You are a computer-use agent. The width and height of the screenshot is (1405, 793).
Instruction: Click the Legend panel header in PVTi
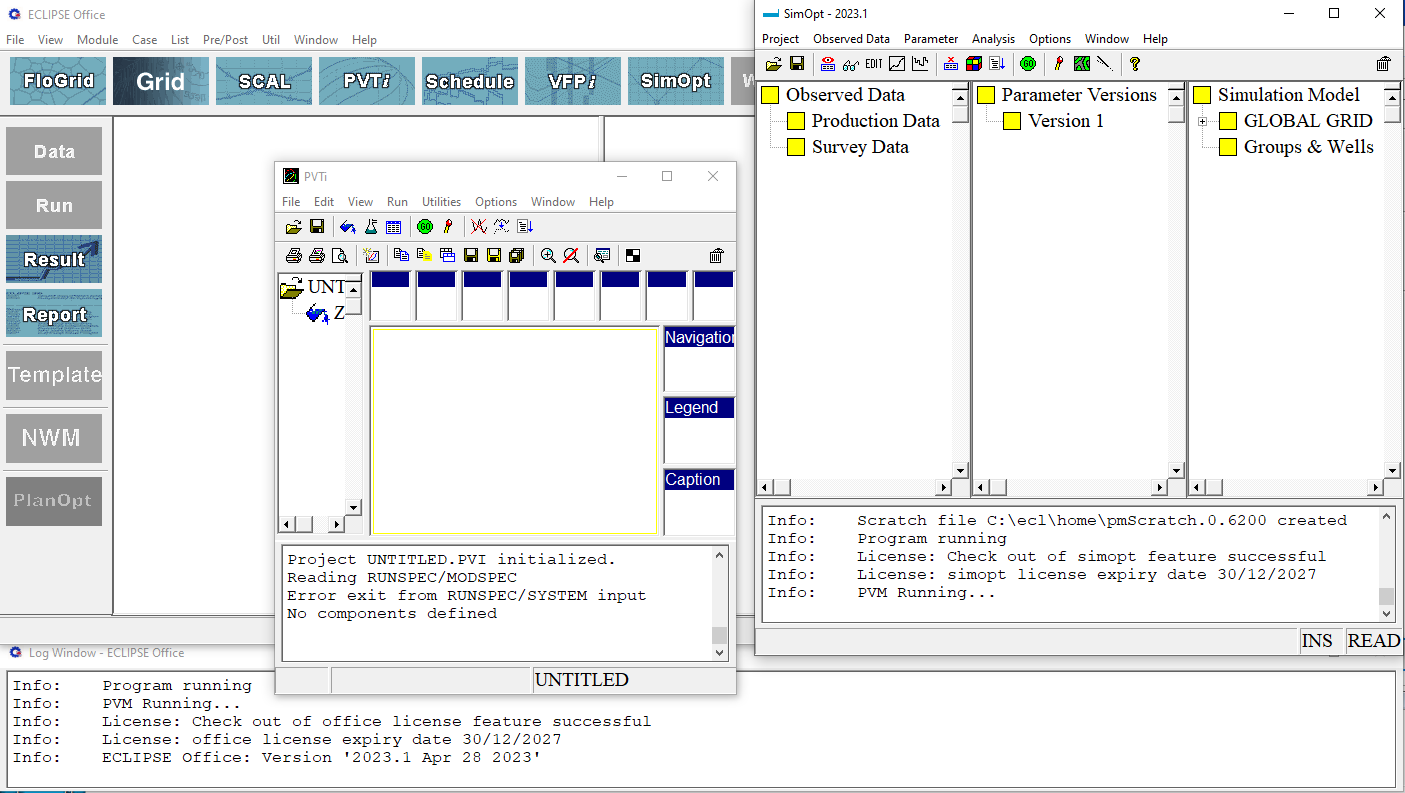(x=699, y=408)
